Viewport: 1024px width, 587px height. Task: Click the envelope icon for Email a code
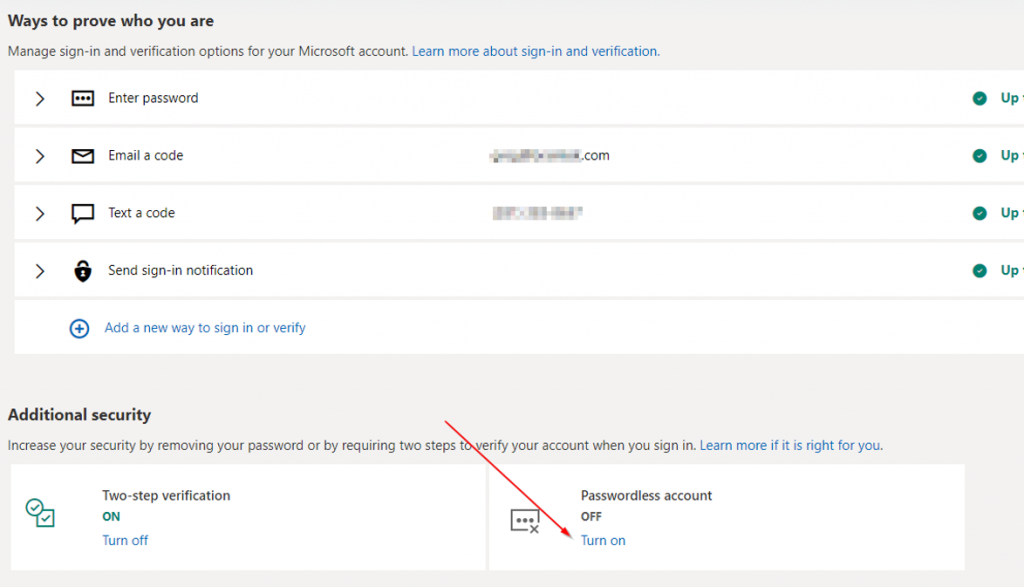click(x=82, y=156)
